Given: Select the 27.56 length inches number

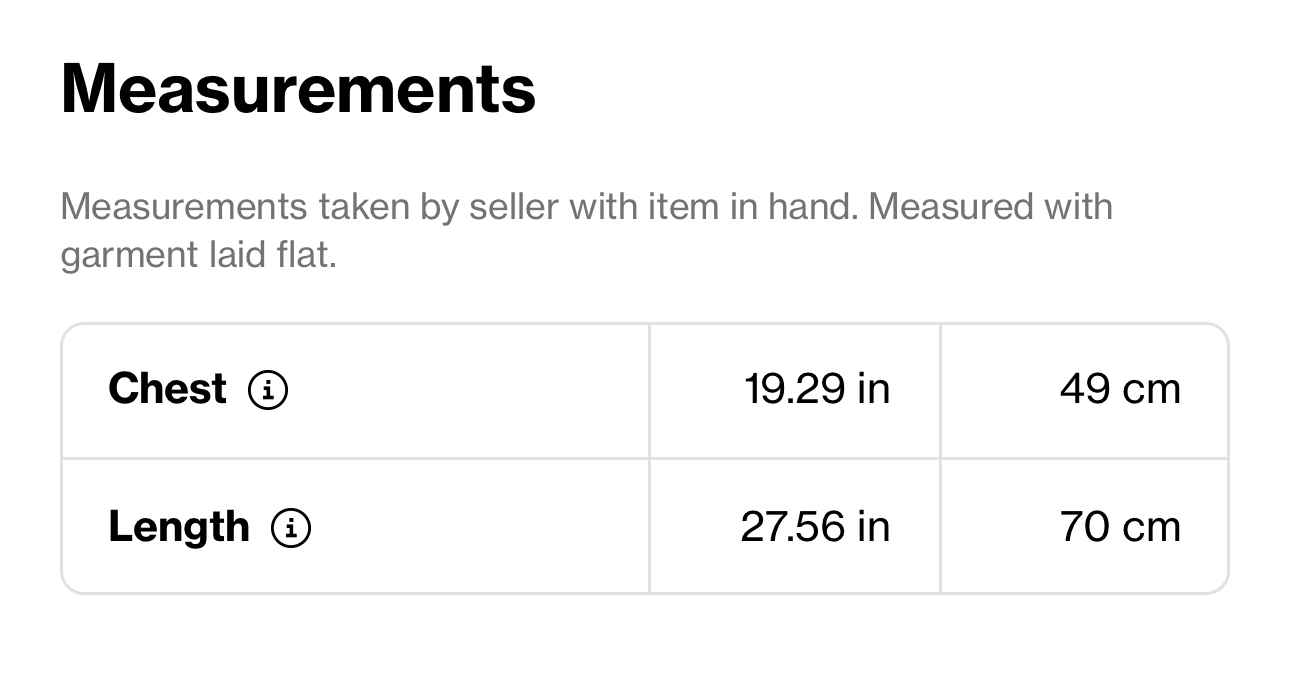Looking at the screenshot, I should 794,527.
